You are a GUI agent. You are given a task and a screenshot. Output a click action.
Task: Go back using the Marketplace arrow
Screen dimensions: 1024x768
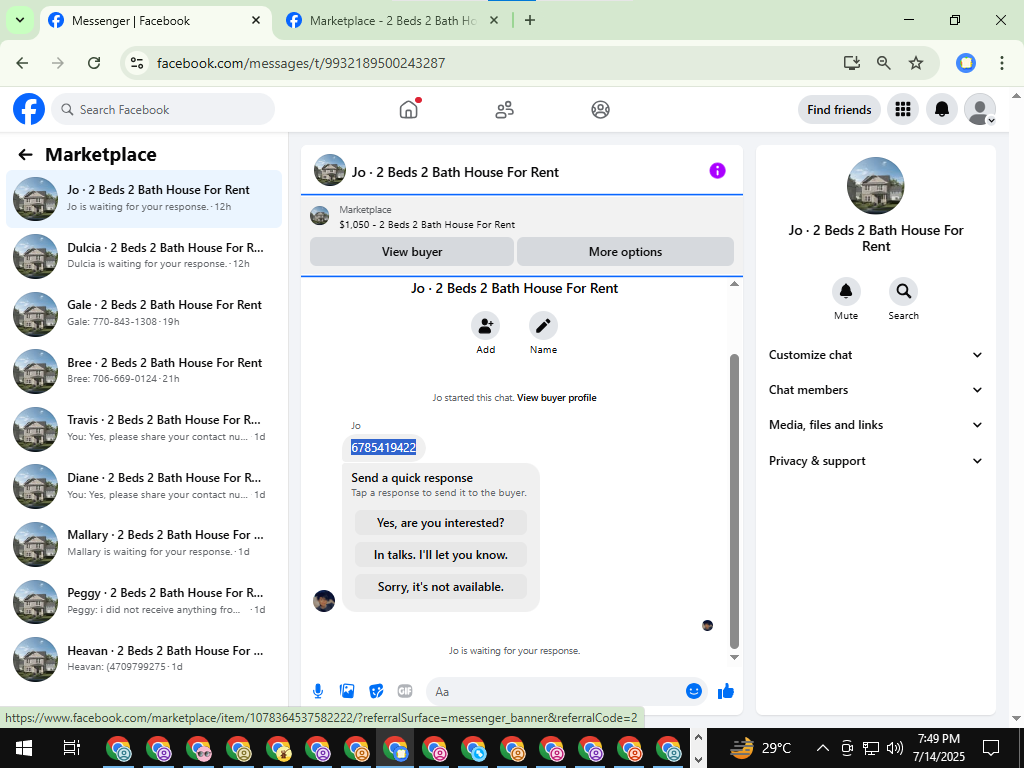click(x=25, y=155)
